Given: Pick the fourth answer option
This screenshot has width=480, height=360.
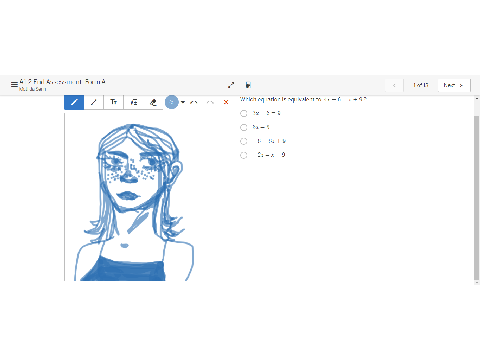Looking at the screenshot, I should tap(244, 155).
